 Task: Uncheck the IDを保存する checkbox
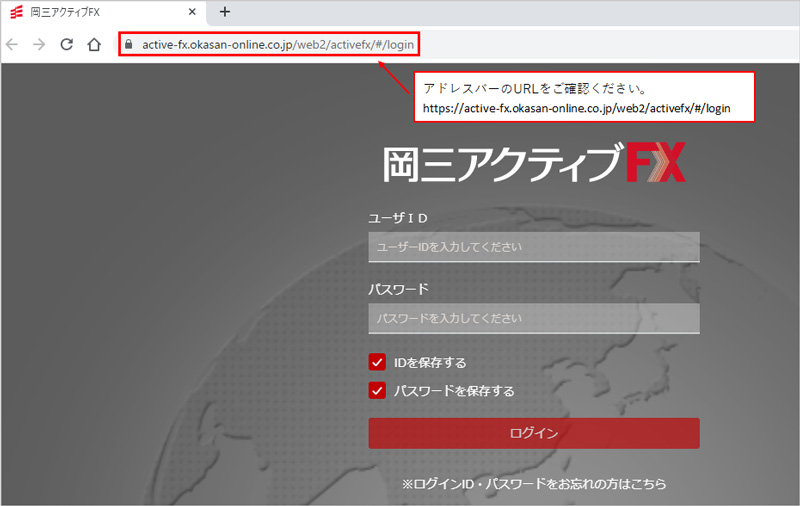click(x=377, y=362)
